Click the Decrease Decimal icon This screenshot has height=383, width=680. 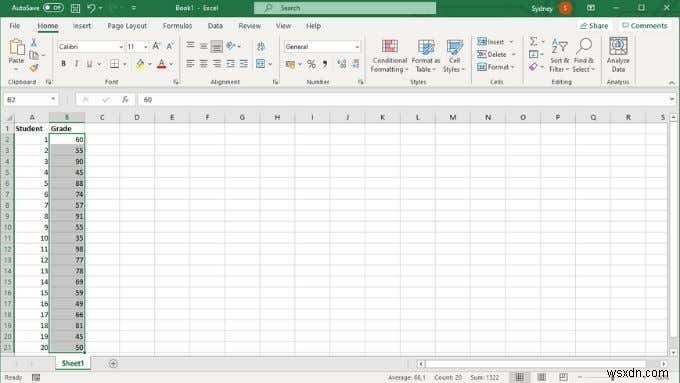[356, 64]
